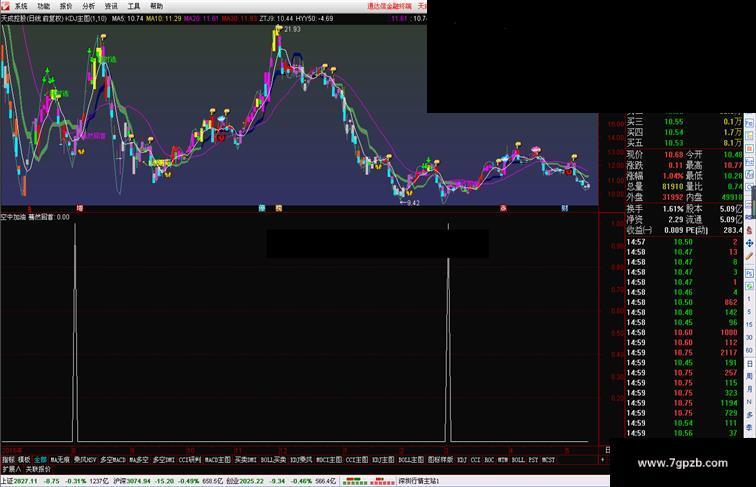Viewport: 756px width, 487px height.
Task: Click the topmost Fc sidebar icon
Action: pyautogui.click(x=750, y=123)
